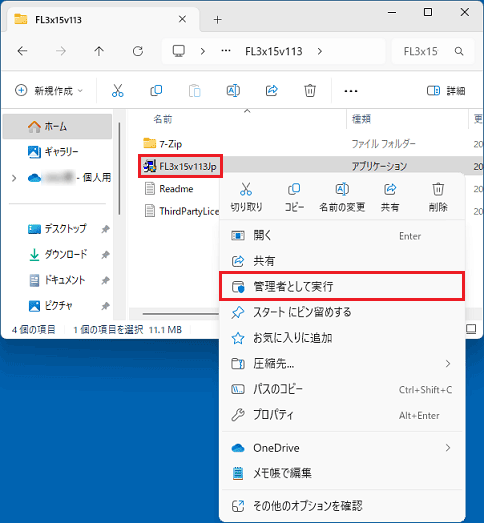The width and height of the screenshot is (484, 523).
Task: Sort by 種類 column header
Action: pyautogui.click(x=362, y=119)
